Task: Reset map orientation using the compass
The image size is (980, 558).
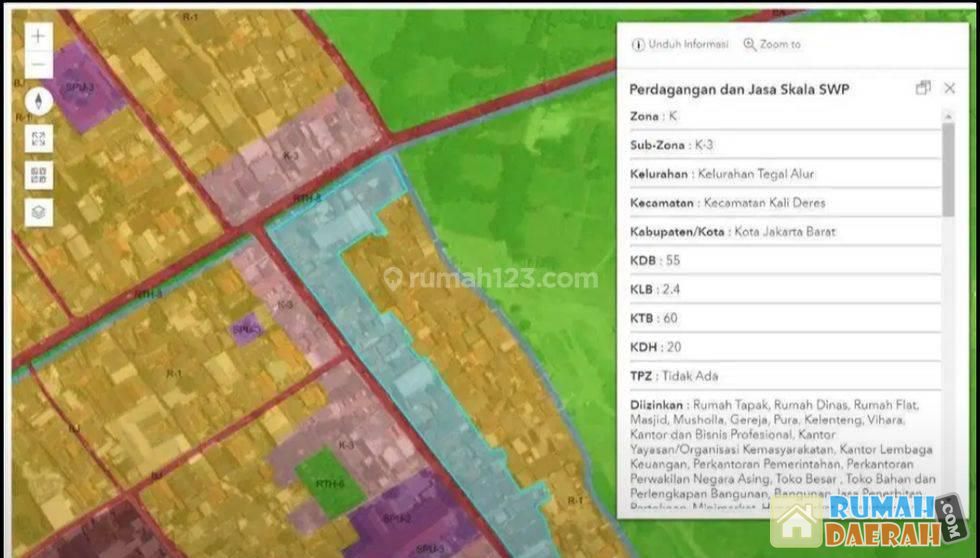Action: [x=39, y=101]
